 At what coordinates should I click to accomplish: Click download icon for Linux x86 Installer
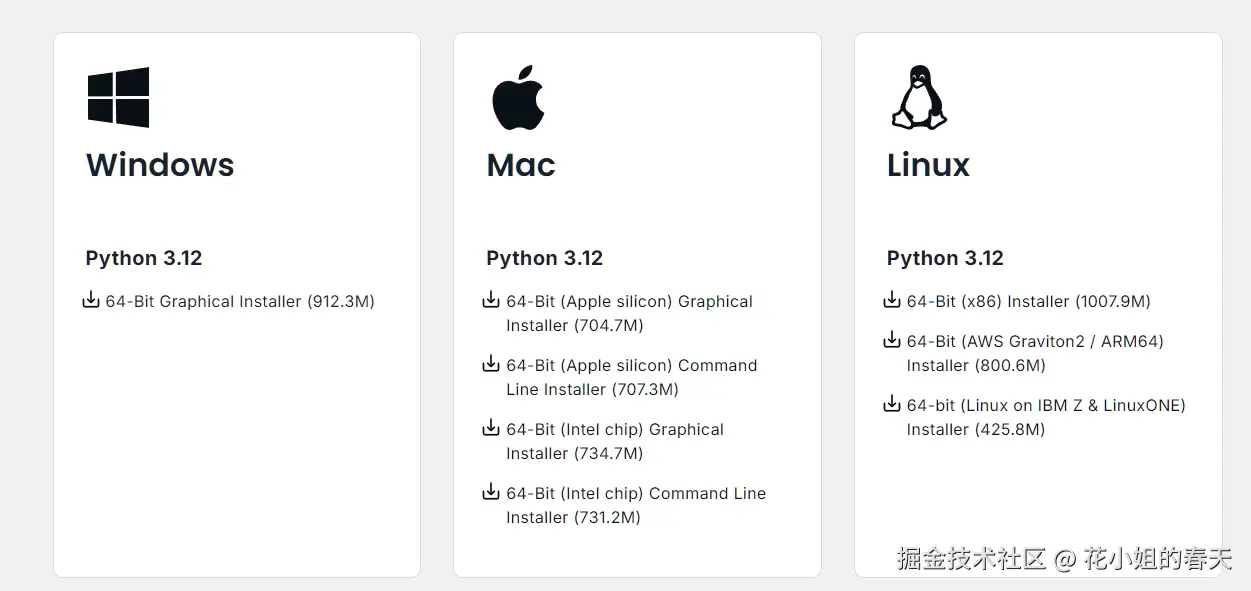pyautogui.click(x=892, y=300)
